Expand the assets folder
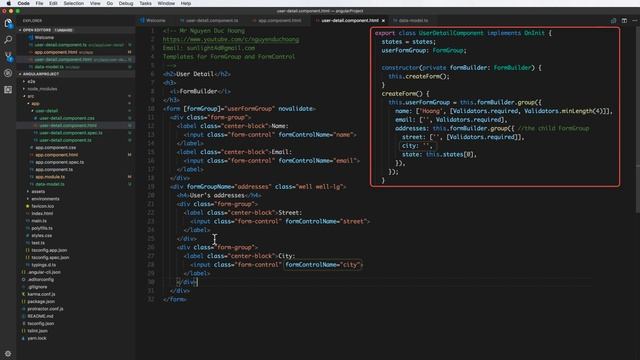 coord(38,191)
